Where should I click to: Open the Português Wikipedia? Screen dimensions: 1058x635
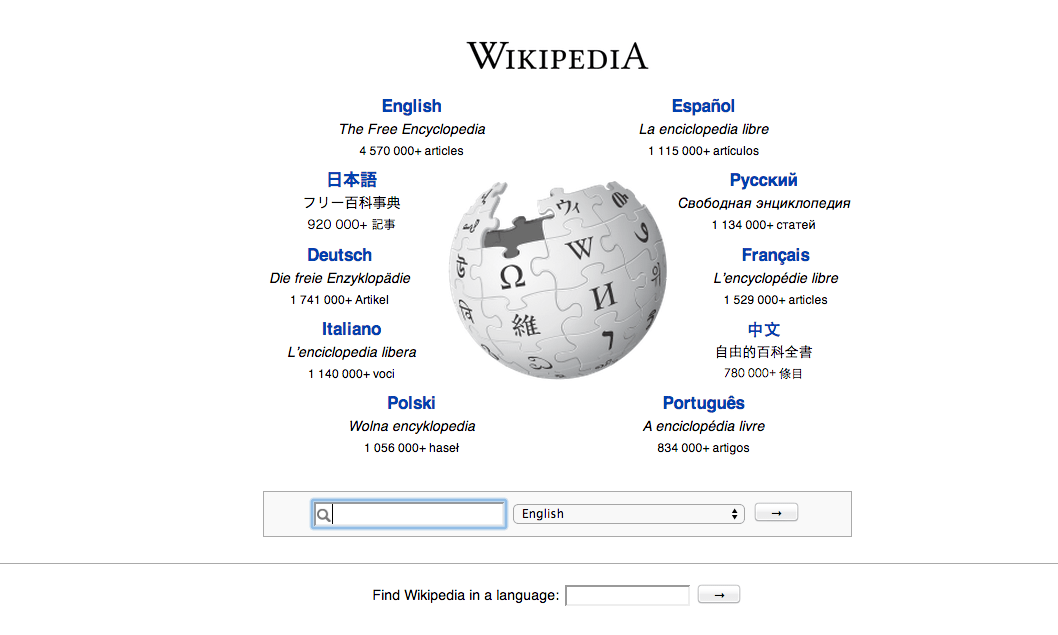(703, 403)
